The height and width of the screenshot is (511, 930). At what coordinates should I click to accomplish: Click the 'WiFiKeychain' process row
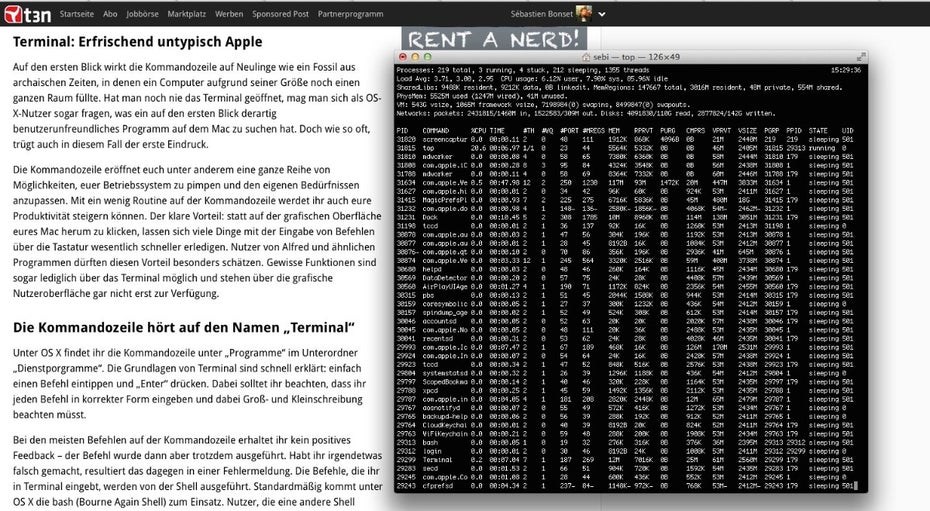pos(625,433)
